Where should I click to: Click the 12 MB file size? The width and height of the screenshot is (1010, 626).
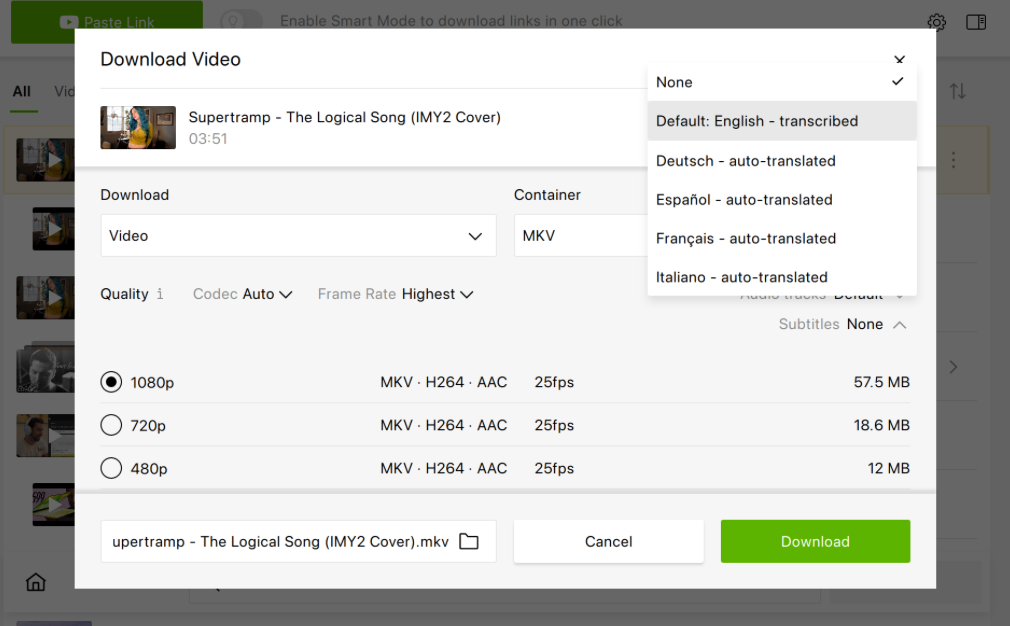(x=888, y=468)
